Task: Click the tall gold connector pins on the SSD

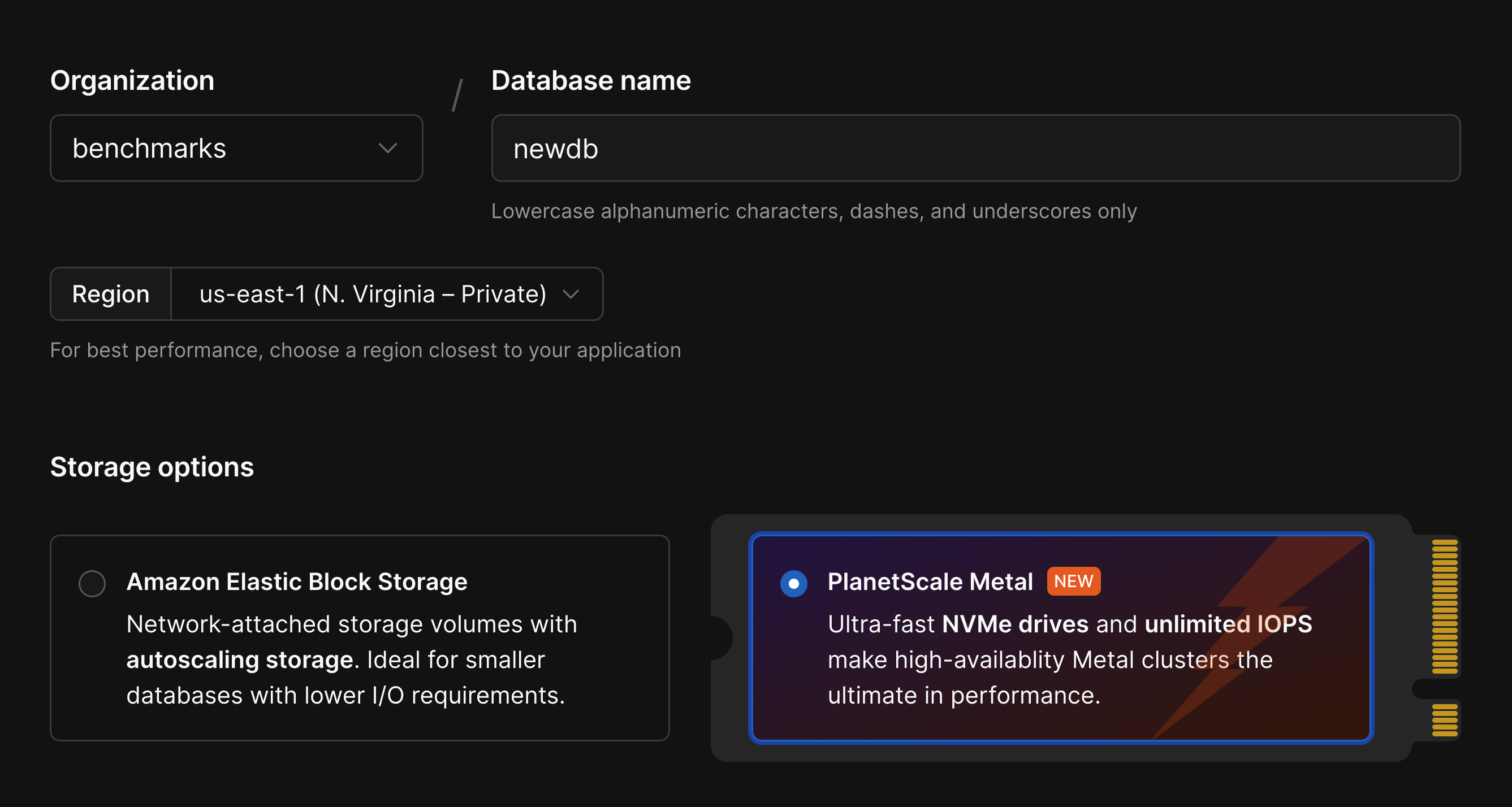Action: click(1444, 606)
